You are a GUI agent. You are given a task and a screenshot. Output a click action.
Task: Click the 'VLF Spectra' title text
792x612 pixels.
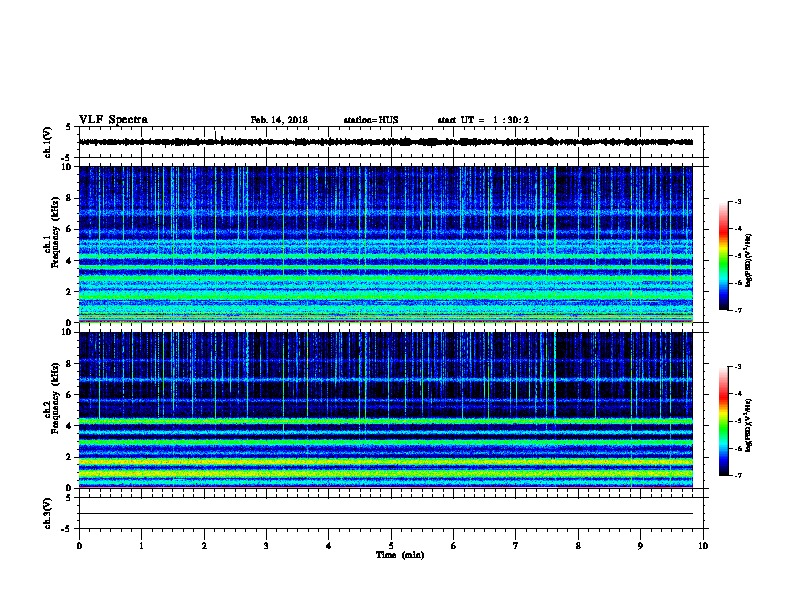click(113, 120)
